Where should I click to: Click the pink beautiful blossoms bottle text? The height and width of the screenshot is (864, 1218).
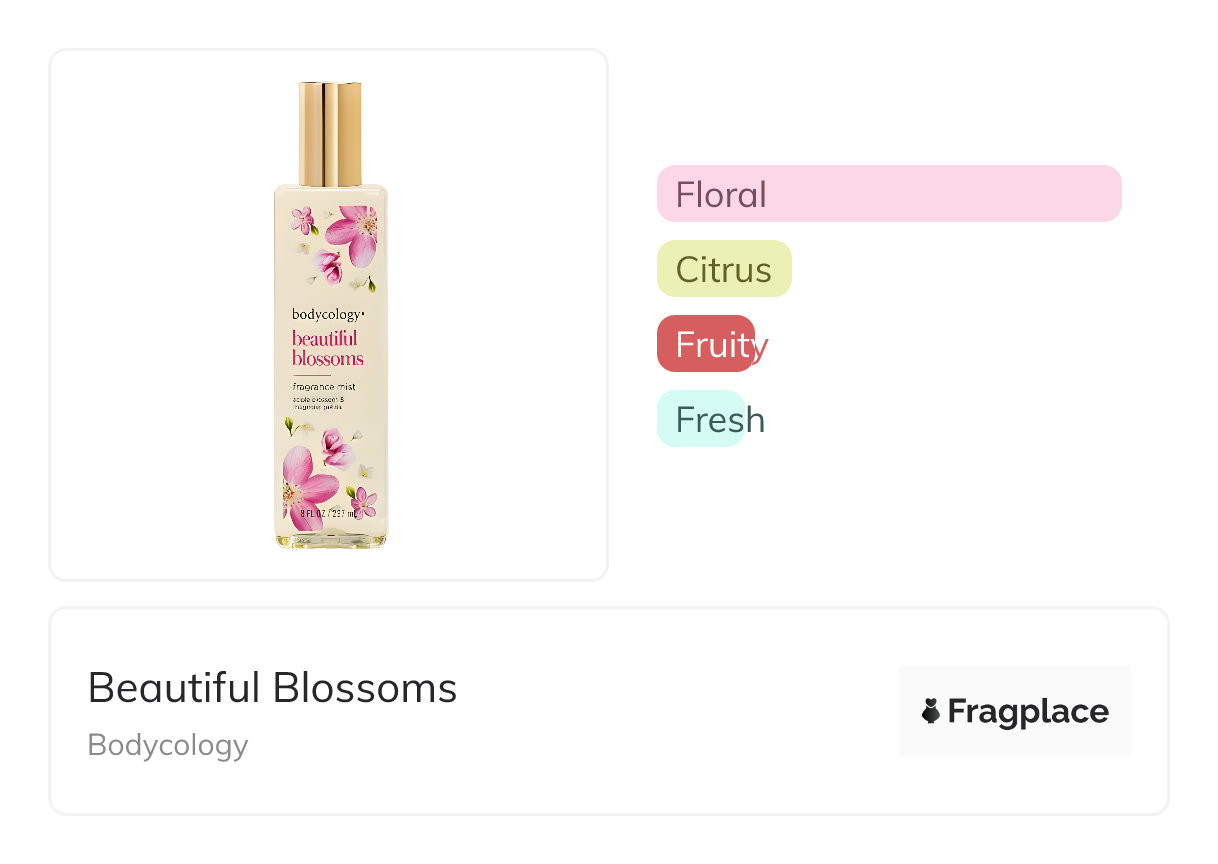click(x=328, y=348)
